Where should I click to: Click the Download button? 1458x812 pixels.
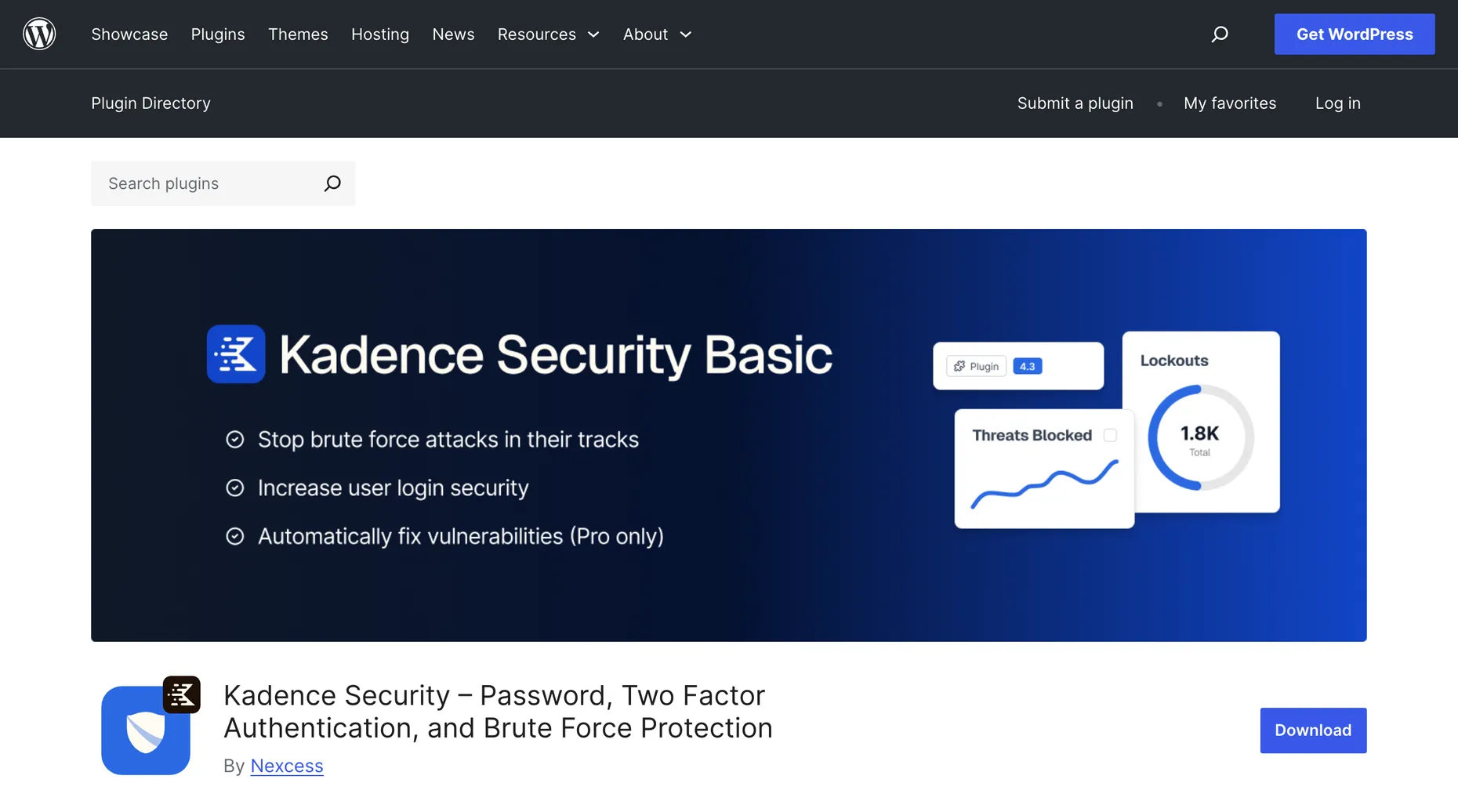click(x=1313, y=730)
